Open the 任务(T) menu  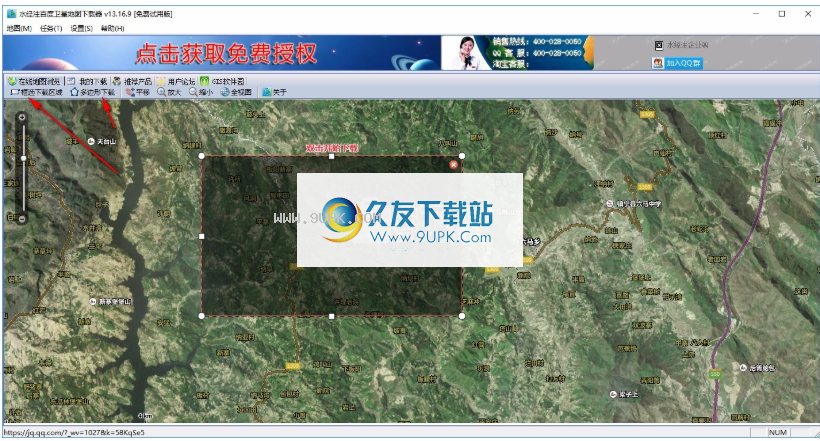[51, 28]
